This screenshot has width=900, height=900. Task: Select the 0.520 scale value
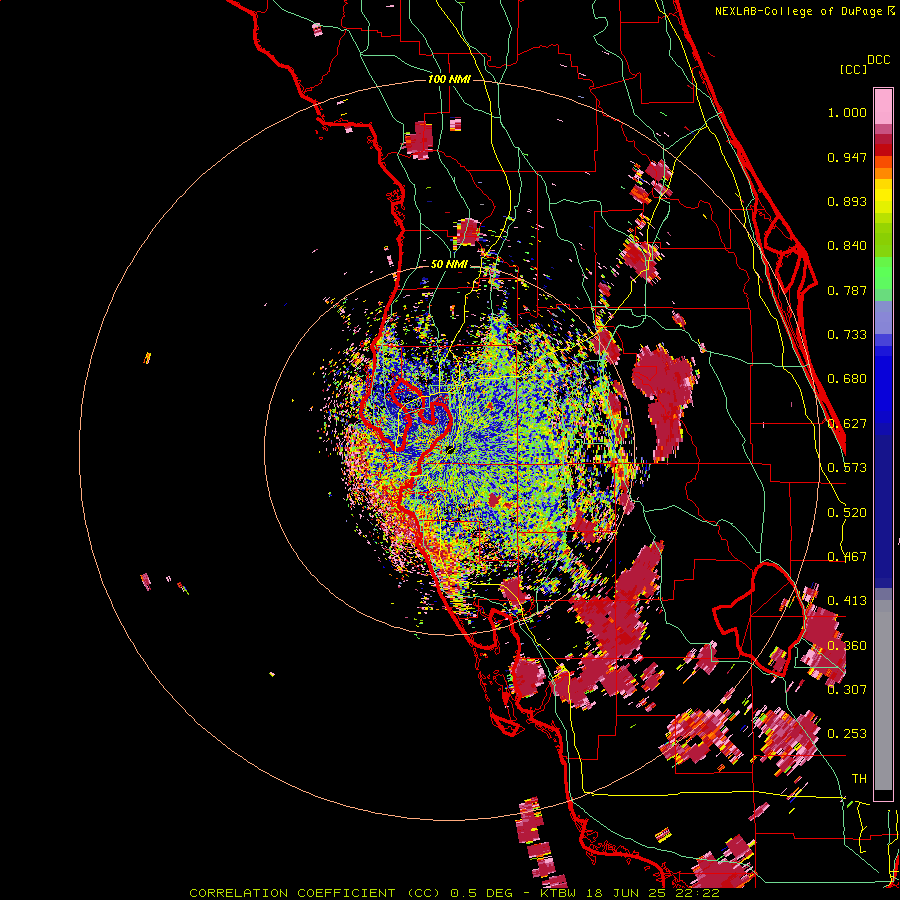coord(847,513)
